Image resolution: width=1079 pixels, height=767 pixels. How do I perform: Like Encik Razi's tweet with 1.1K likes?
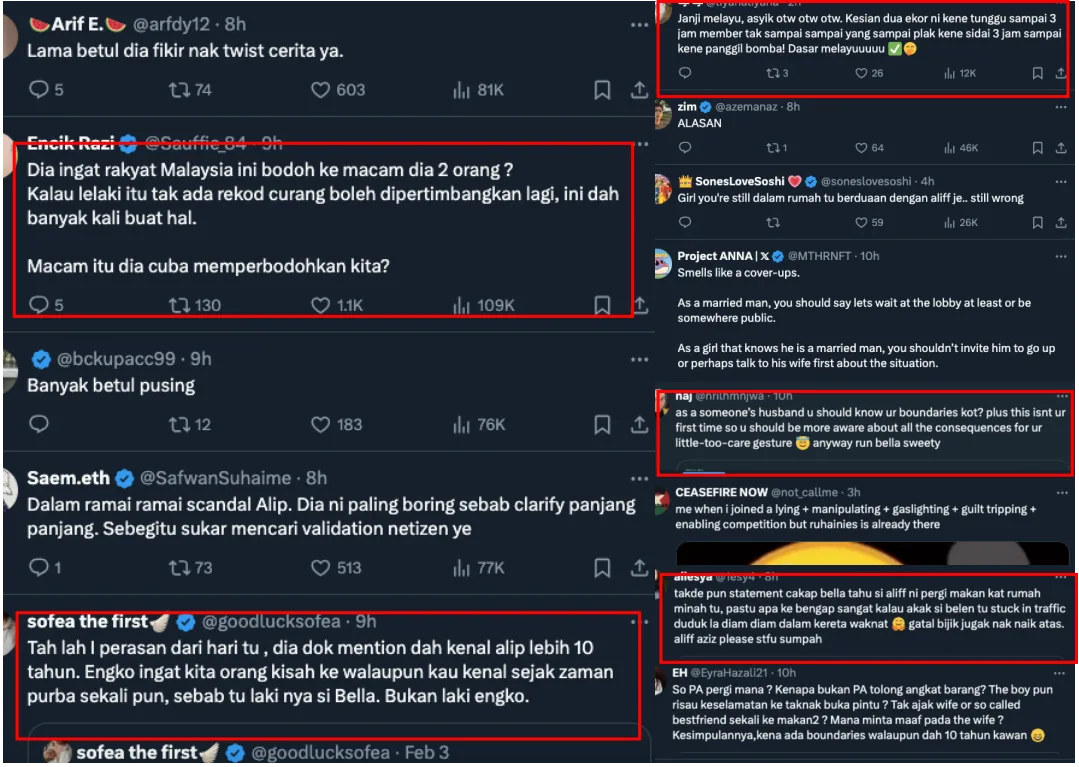click(x=321, y=304)
